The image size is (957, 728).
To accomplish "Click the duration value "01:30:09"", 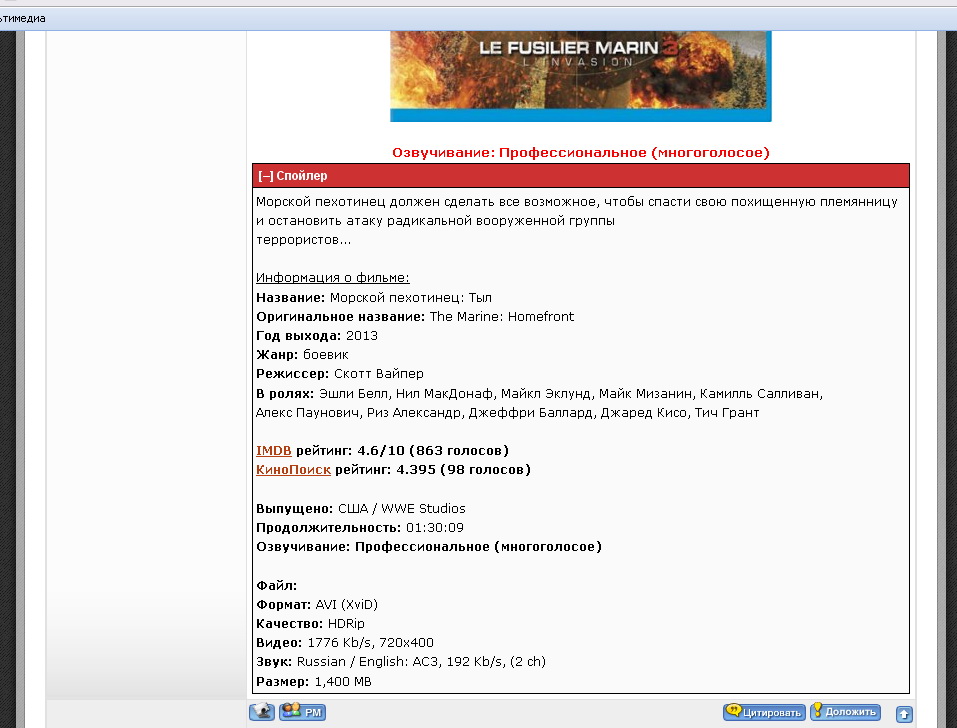I will pos(435,527).
